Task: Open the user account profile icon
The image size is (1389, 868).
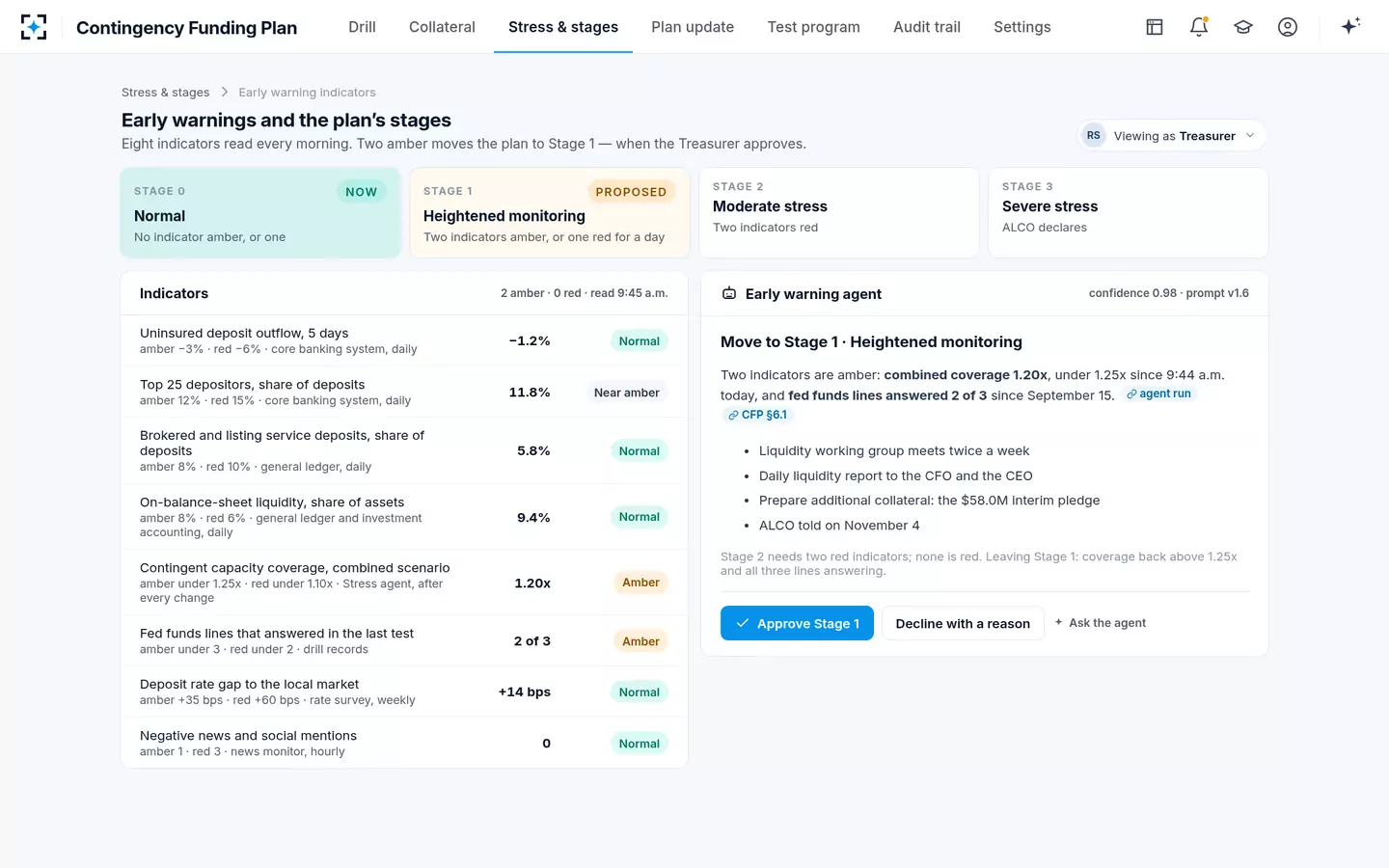Action: tap(1288, 27)
